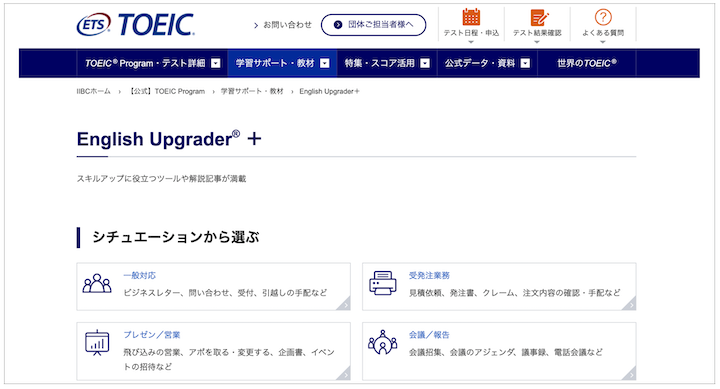Open the 学習サポート・教材 breadcrumb link
Image resolution: width=720 pixels, height=389 pixels.
252,91
